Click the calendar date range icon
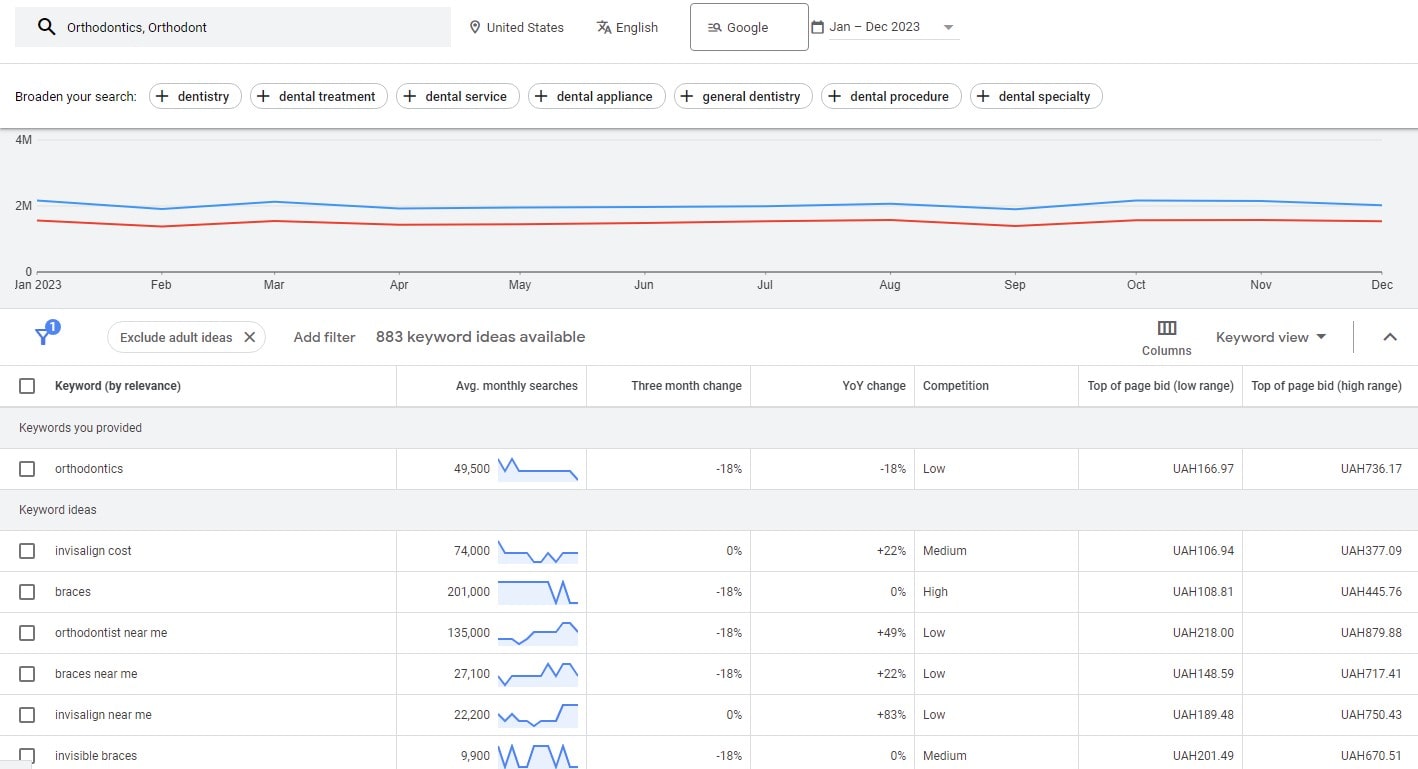Viewport: 1418px width, 769px height. coord(817,27)
